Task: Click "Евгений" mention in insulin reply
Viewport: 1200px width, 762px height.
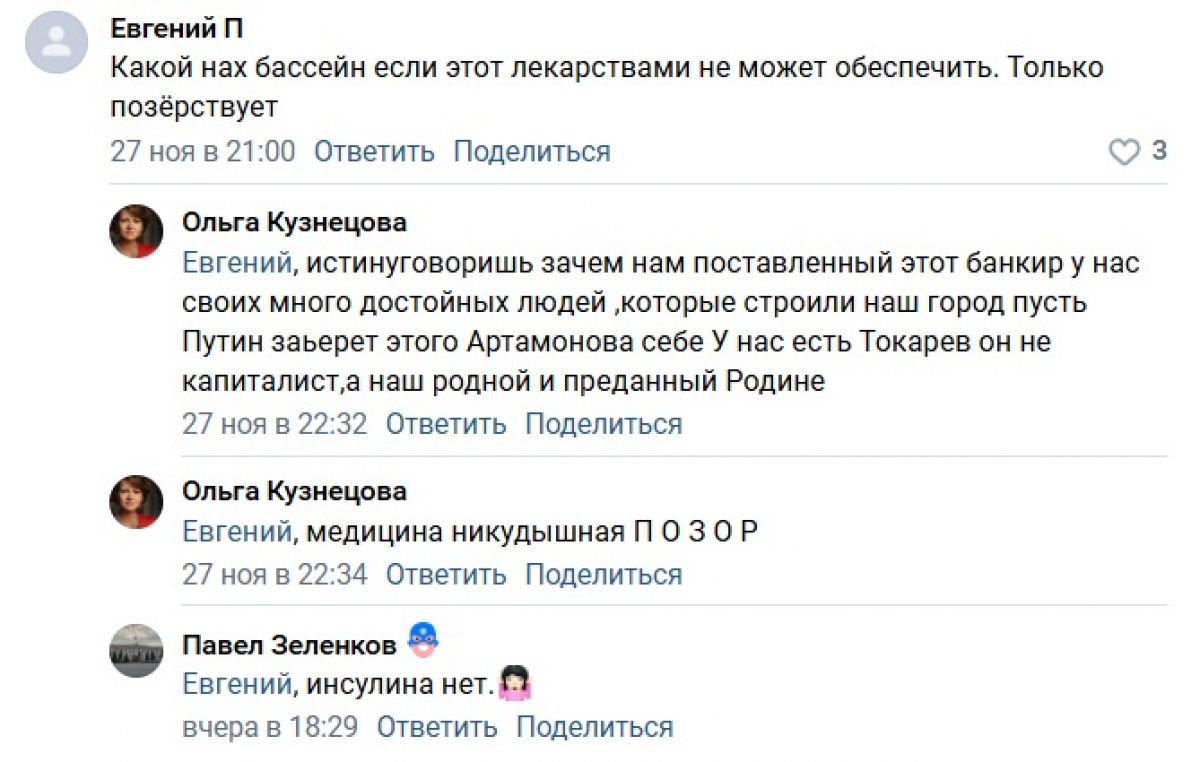Action: (x=236, y=686)
